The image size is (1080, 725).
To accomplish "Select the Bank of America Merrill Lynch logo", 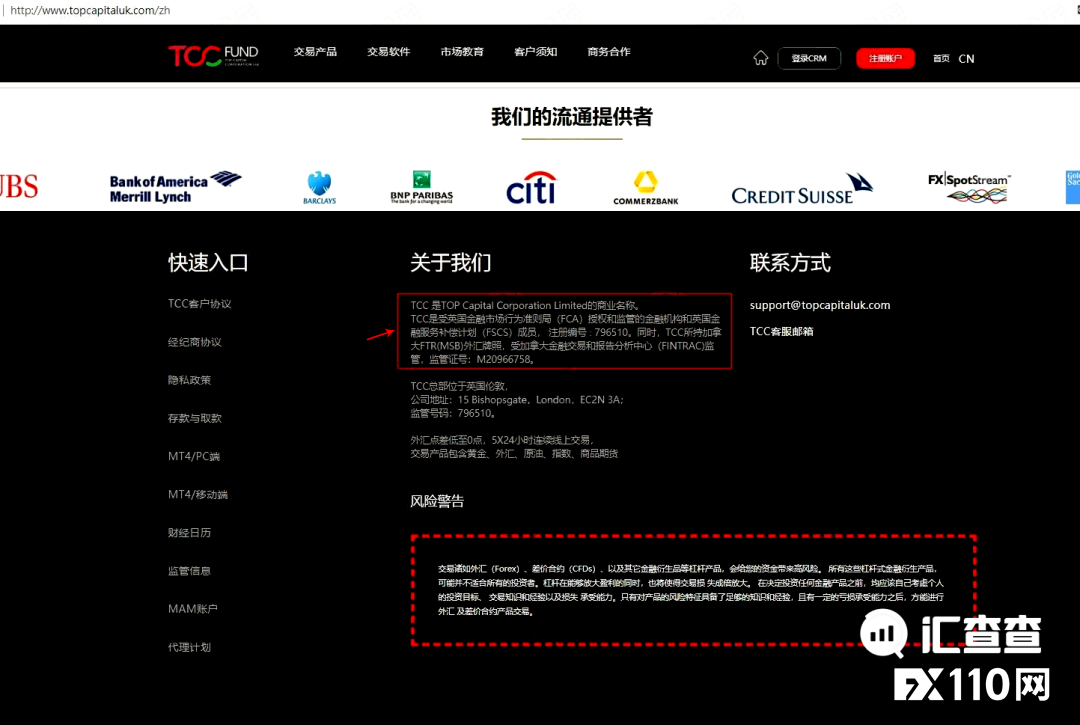I will click(x=174, y=185).
